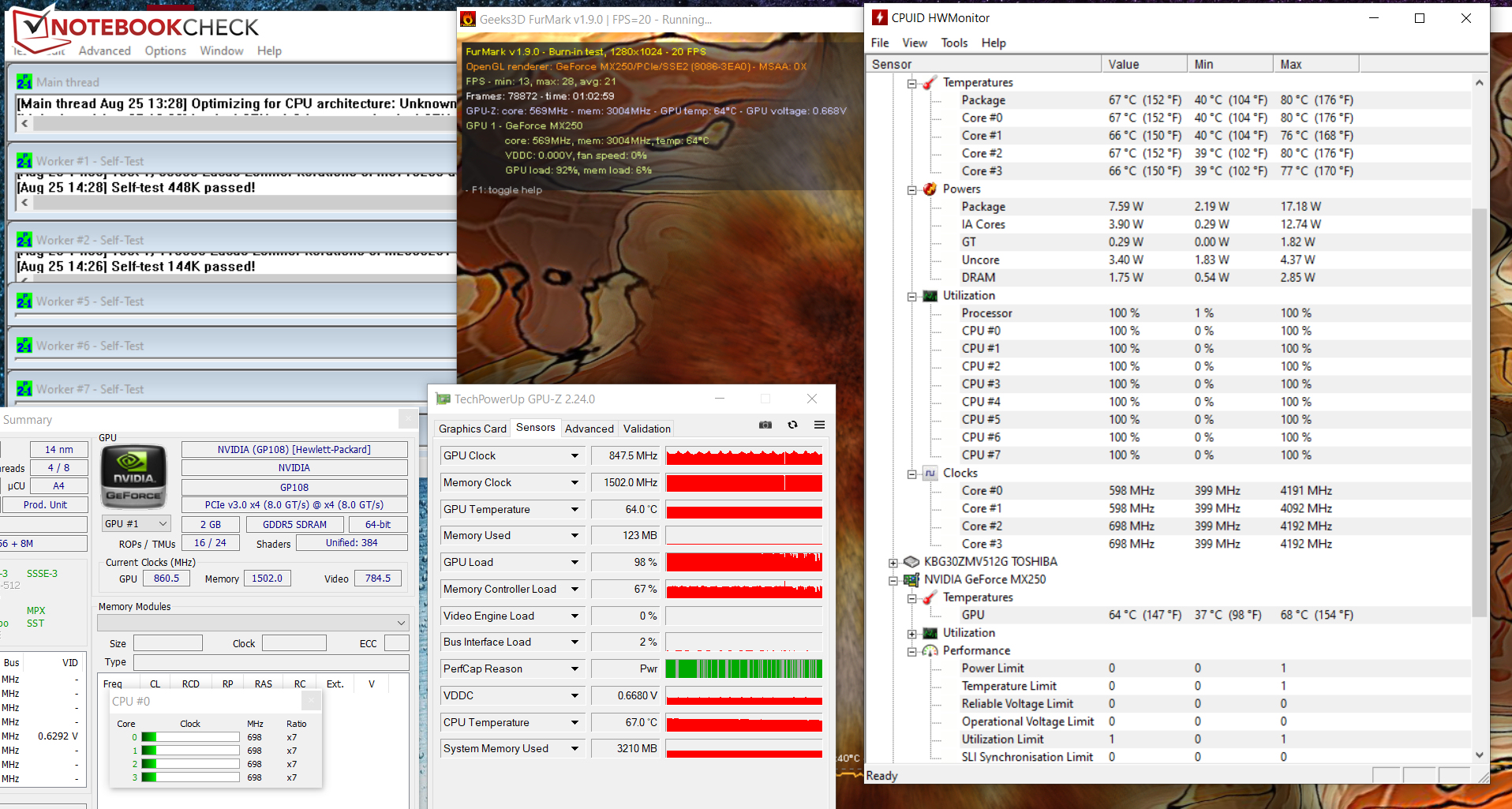This screenshot has height=809, width=1512.
Task: Click the Clocks icon in HWMonitor
Action: tap(930, 473)
